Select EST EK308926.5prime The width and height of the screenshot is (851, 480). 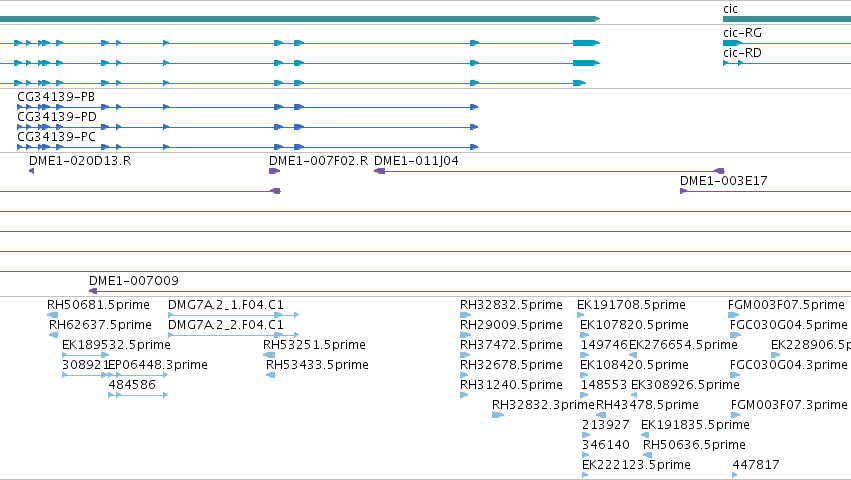(x=685, y=385)
